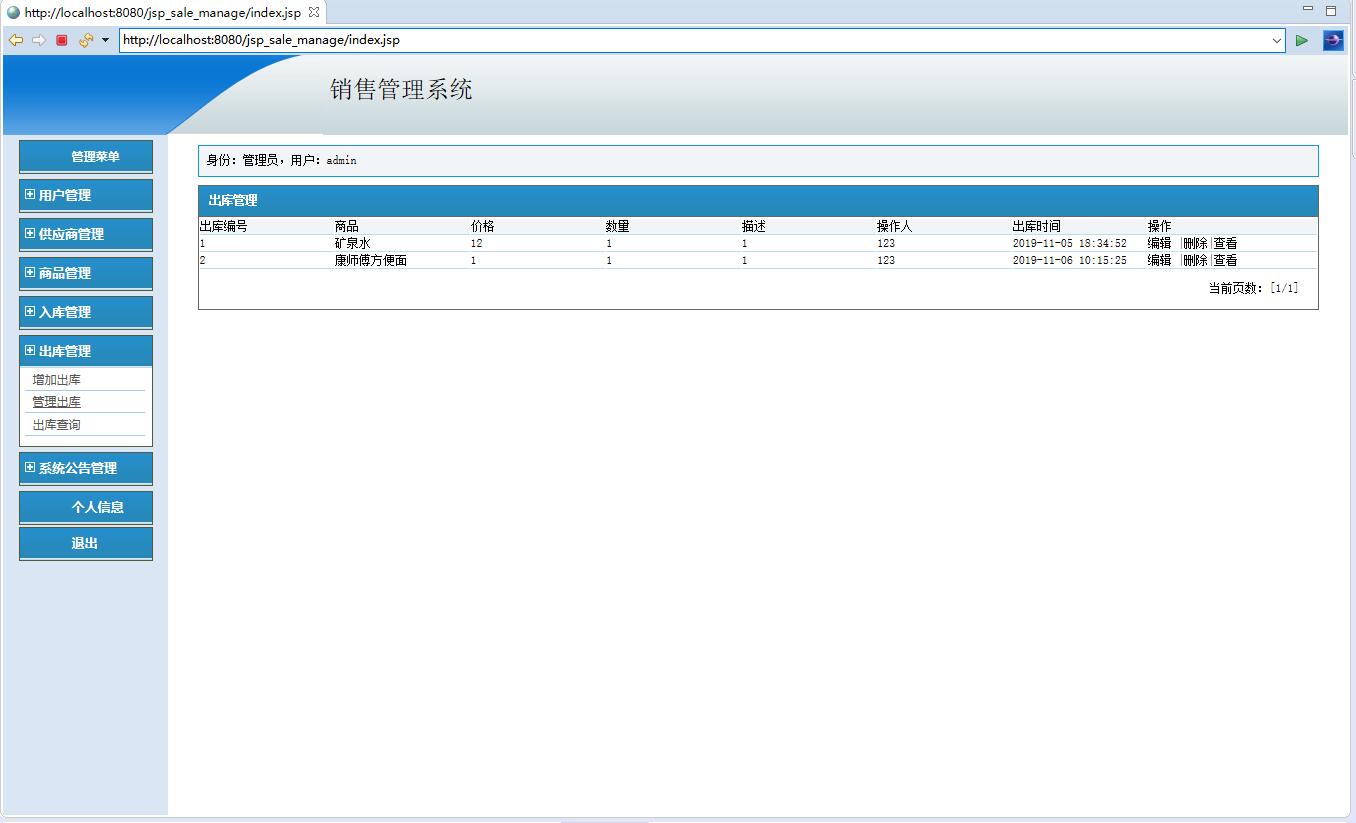The width and height of the screenshot is (1356, 823).
Task: Expand the 用户管理 menu section
Action: click(85, 194)
